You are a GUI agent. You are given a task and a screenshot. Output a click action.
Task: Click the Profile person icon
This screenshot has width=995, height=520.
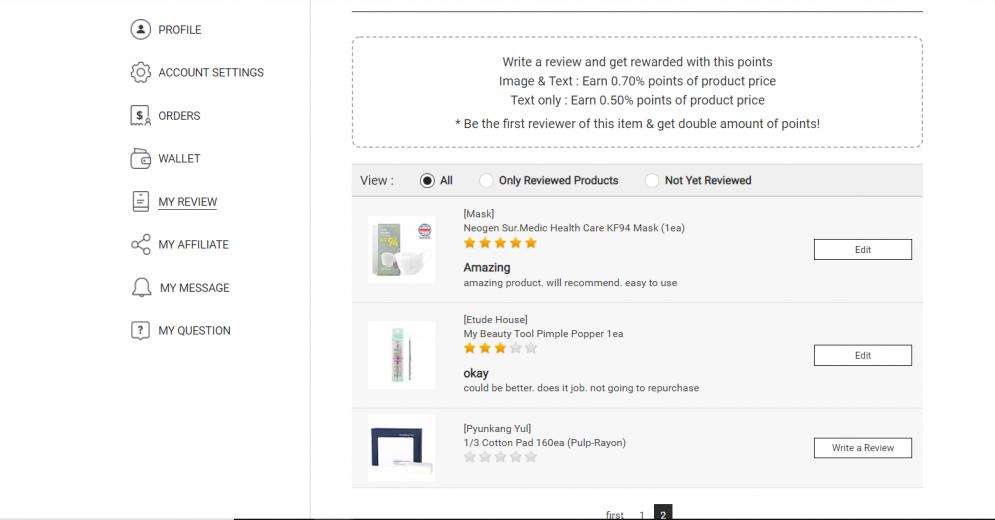(141, 29)
